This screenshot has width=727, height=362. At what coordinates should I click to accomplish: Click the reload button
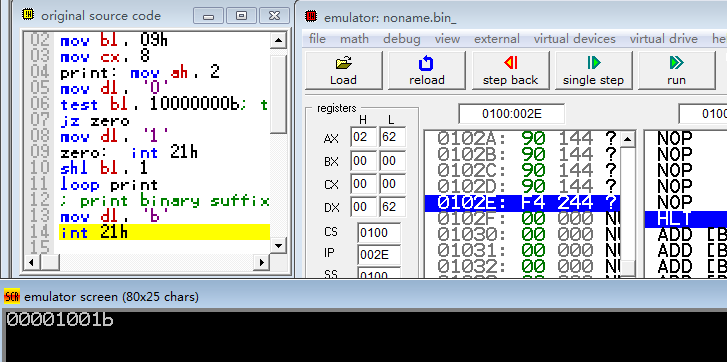click(x=427, y=70)
